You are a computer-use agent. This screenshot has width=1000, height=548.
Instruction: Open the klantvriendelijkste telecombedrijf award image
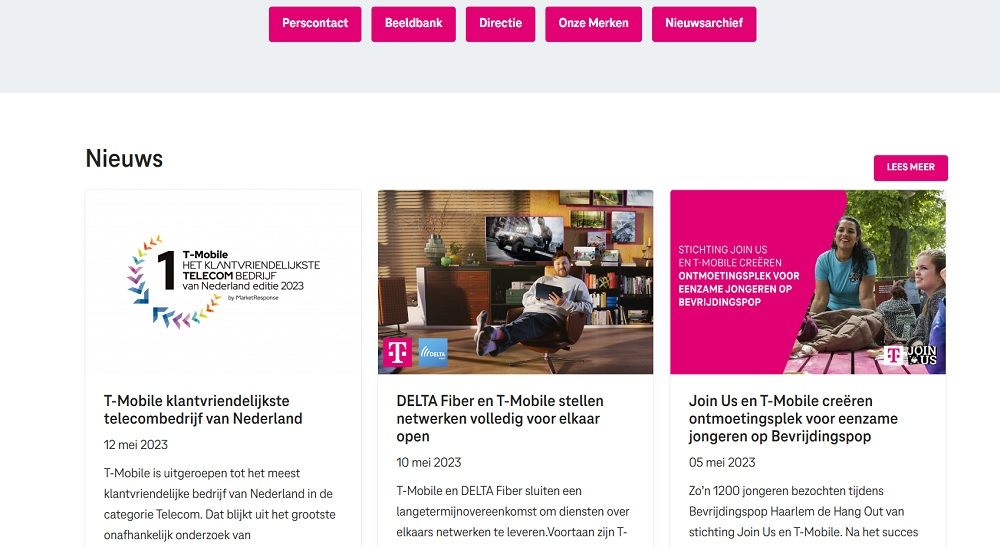click(x=223, y=282)
